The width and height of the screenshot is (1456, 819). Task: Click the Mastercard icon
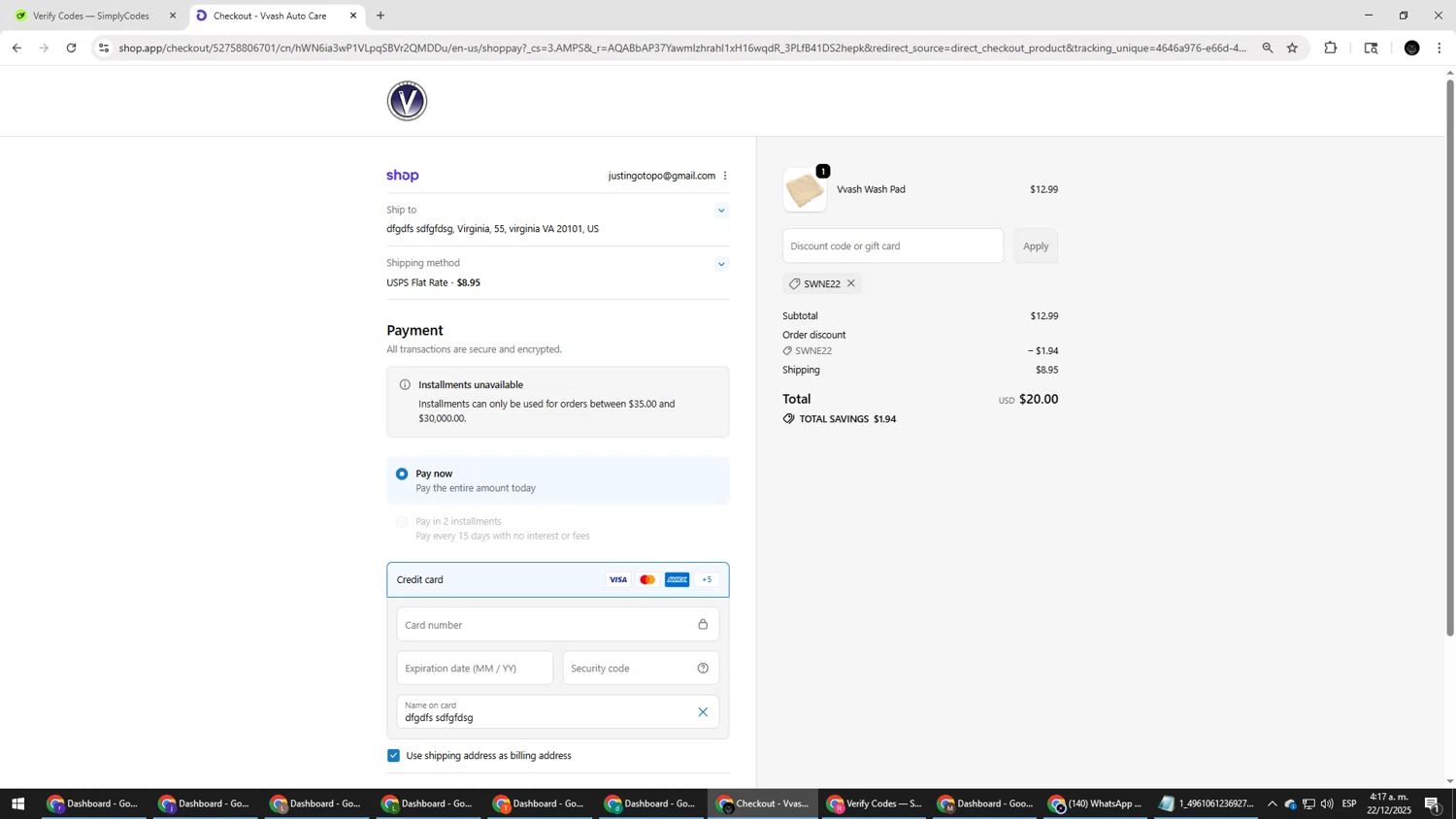pyautogui.click(x=647, y=580)
